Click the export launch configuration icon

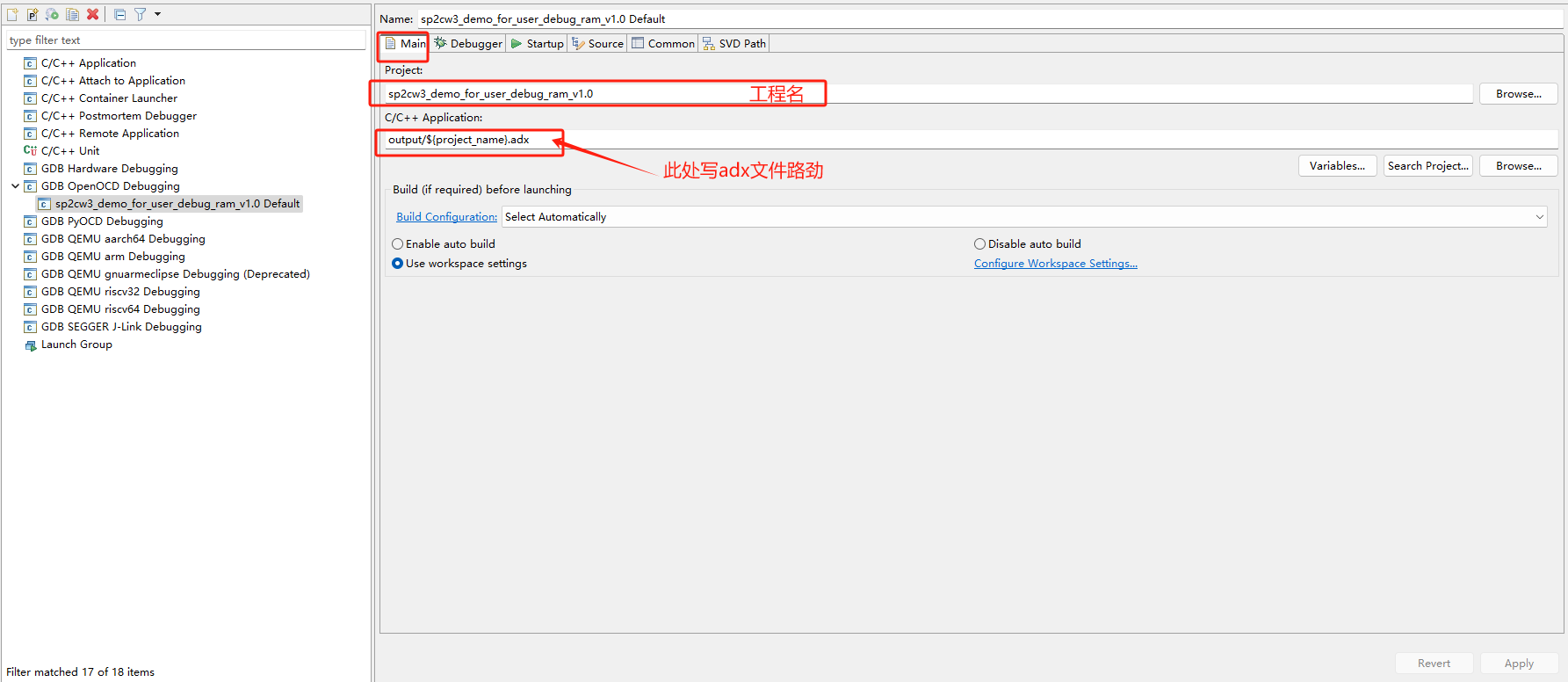click(x=53, y=14)
